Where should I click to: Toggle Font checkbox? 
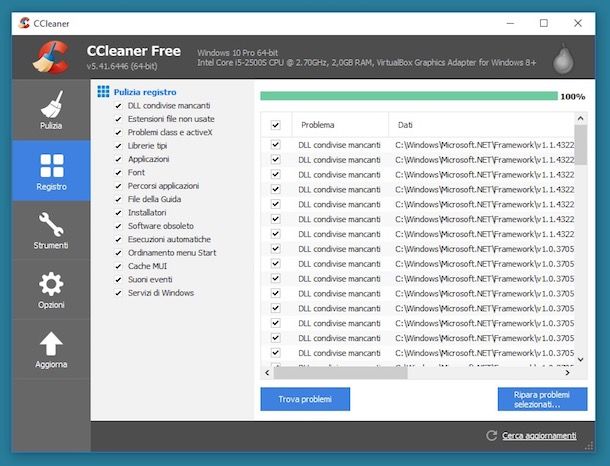pos(118,173)
